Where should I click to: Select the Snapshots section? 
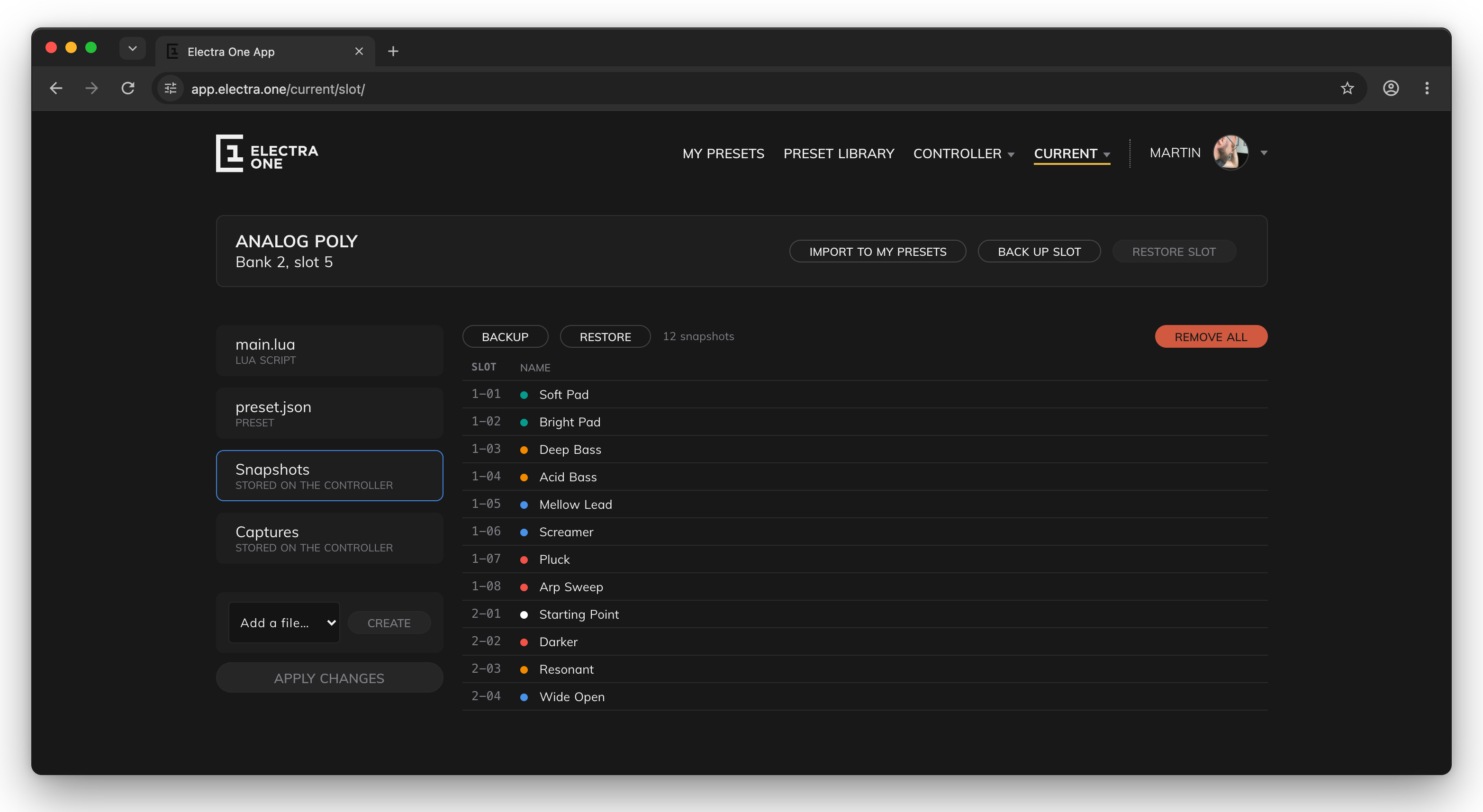[x=329, y=476]
